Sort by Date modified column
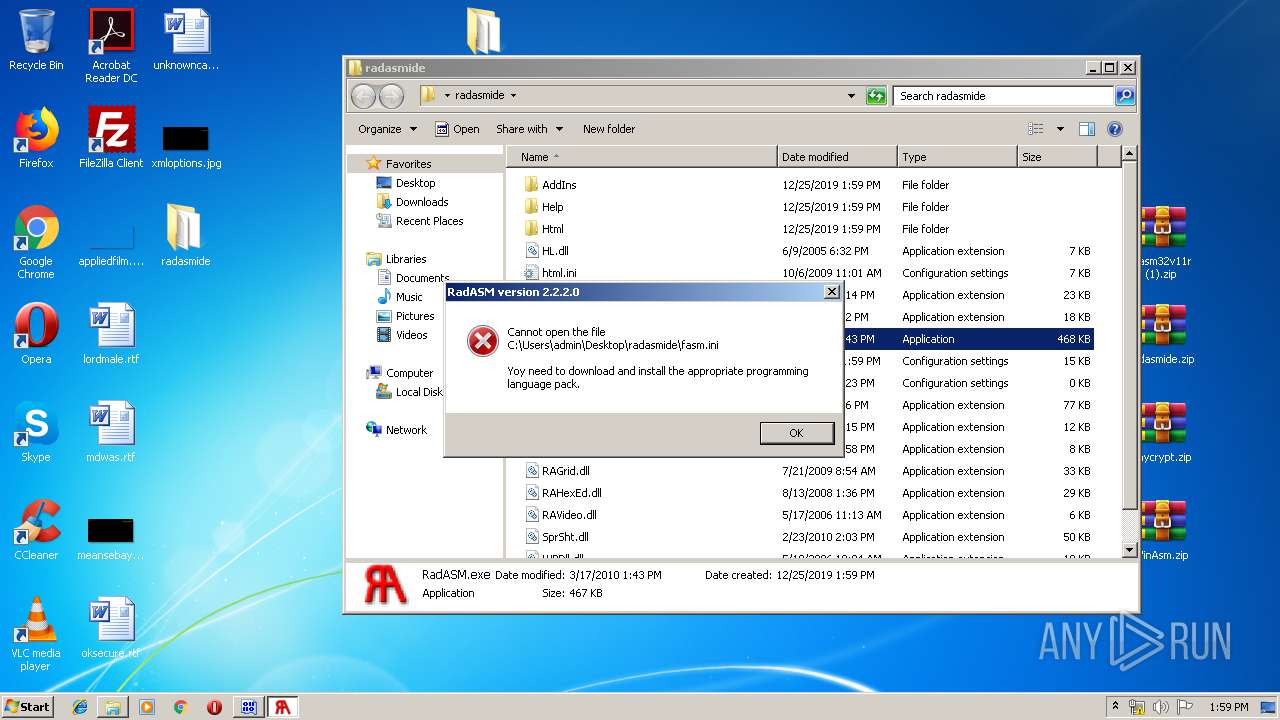The width and height of the screenshot is (1280, 720). [837, 157]
